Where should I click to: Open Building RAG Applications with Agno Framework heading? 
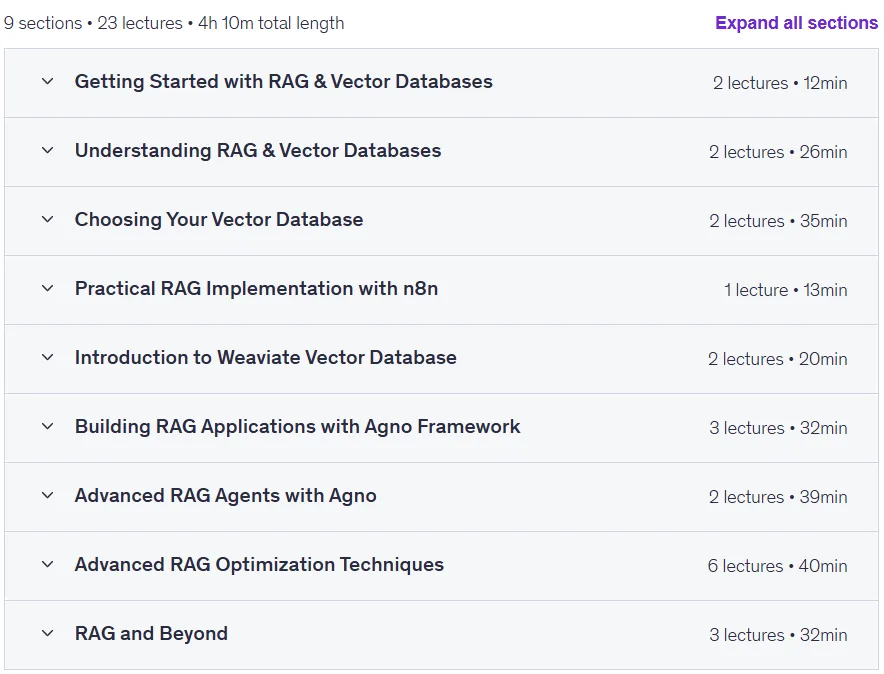coord(298,427)
